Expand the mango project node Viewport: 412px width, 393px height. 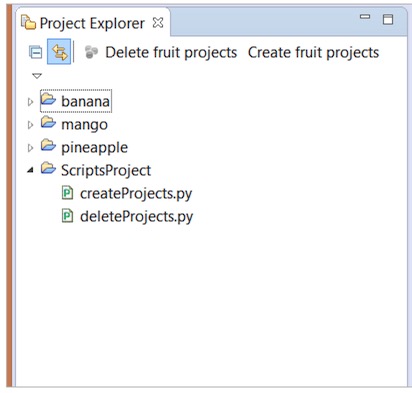click(30, 125)
